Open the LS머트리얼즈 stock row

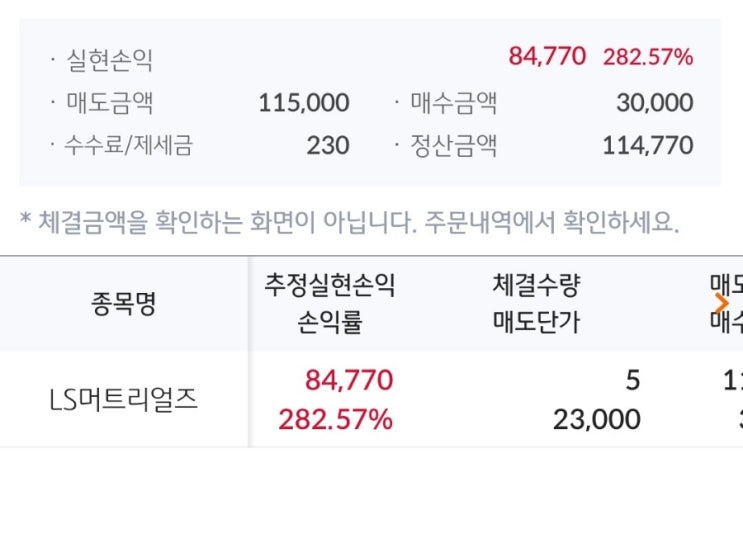123,400
